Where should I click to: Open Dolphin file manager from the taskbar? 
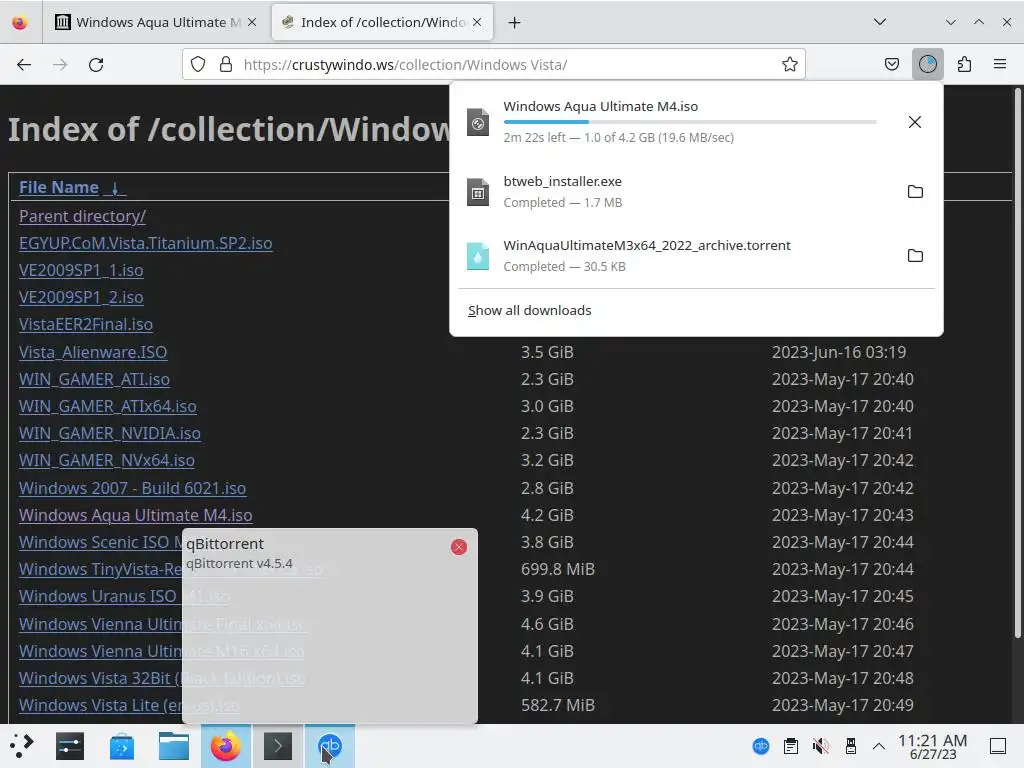coord(174,746)
